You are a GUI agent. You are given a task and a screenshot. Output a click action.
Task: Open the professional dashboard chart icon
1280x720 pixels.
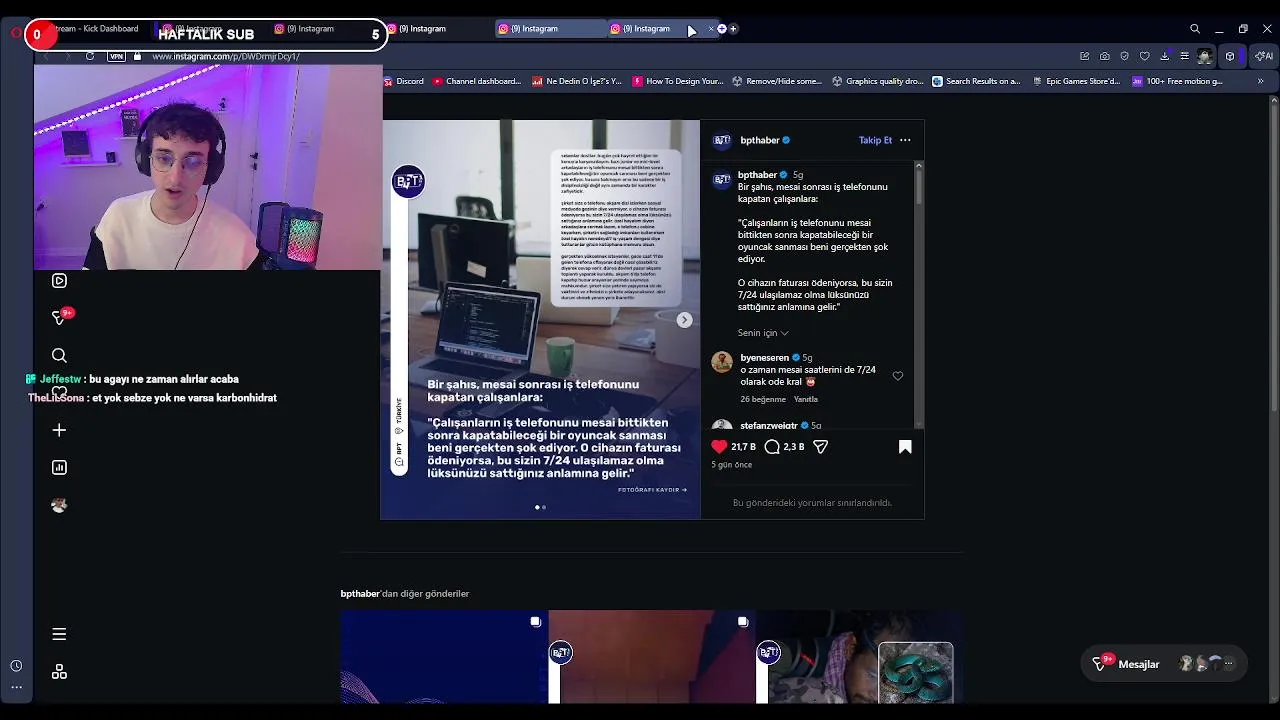coord(59,467)
